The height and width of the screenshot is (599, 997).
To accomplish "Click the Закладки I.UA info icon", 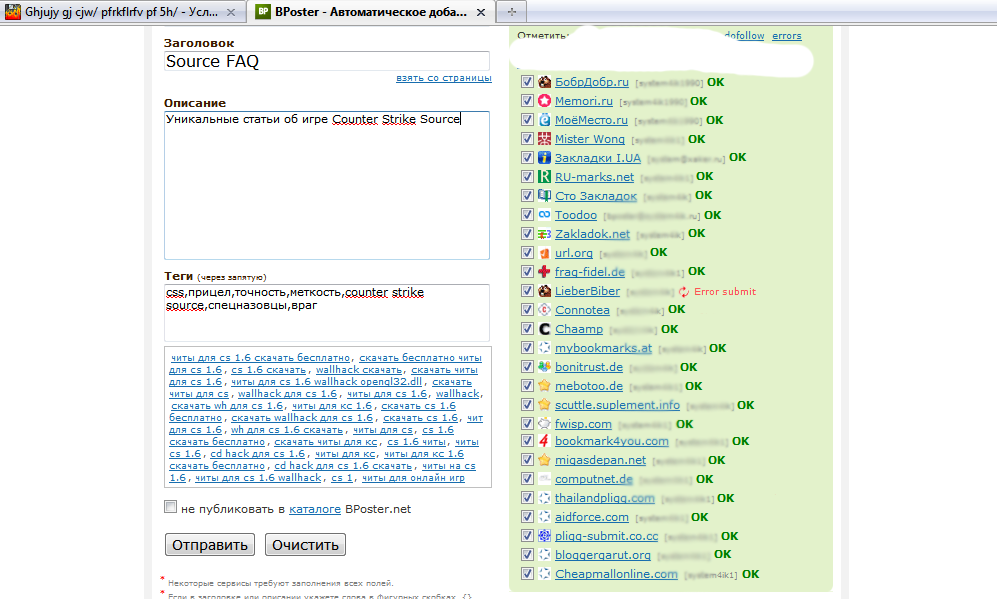I will [x=544, y=158].
